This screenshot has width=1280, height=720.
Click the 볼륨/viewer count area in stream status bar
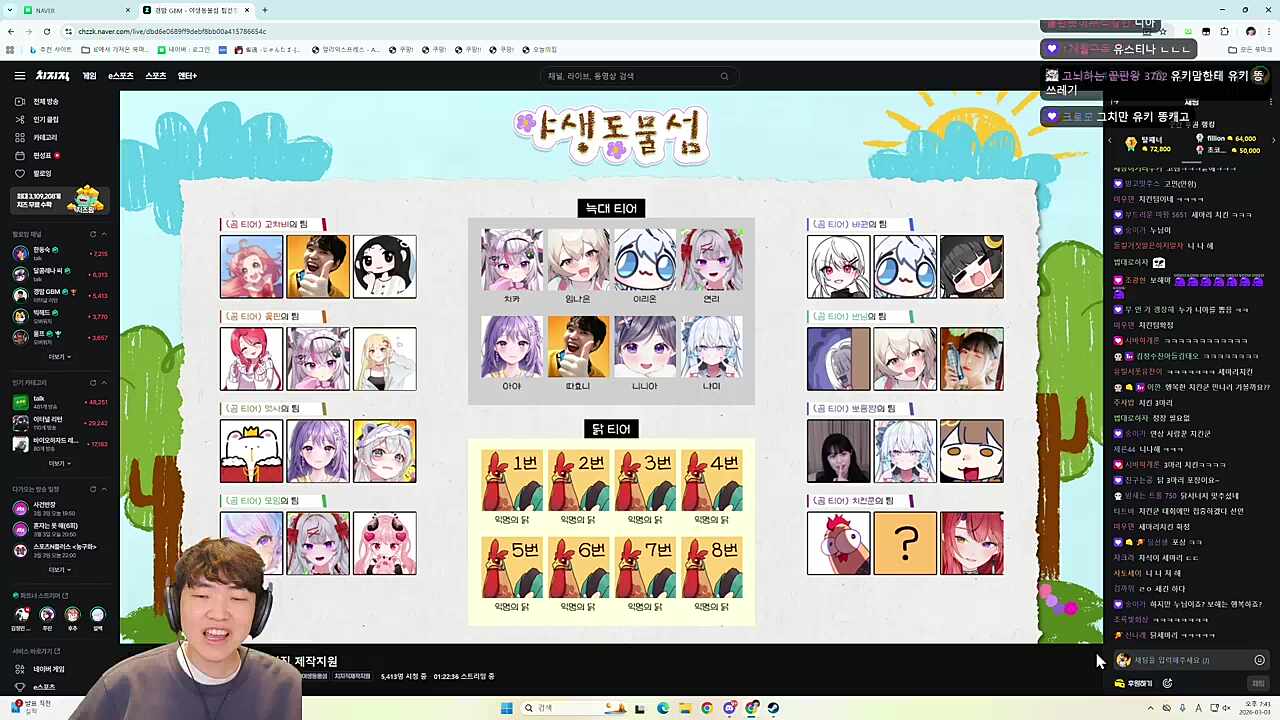tap(400, 676)
